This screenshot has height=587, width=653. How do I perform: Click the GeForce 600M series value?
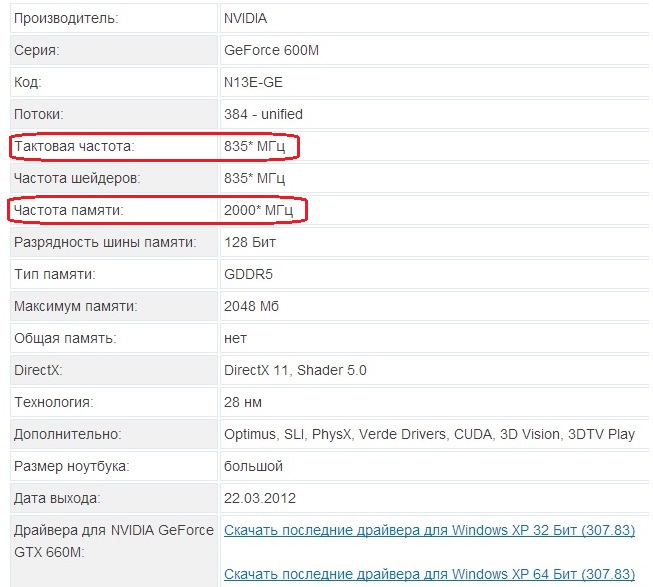click(272, 50)
